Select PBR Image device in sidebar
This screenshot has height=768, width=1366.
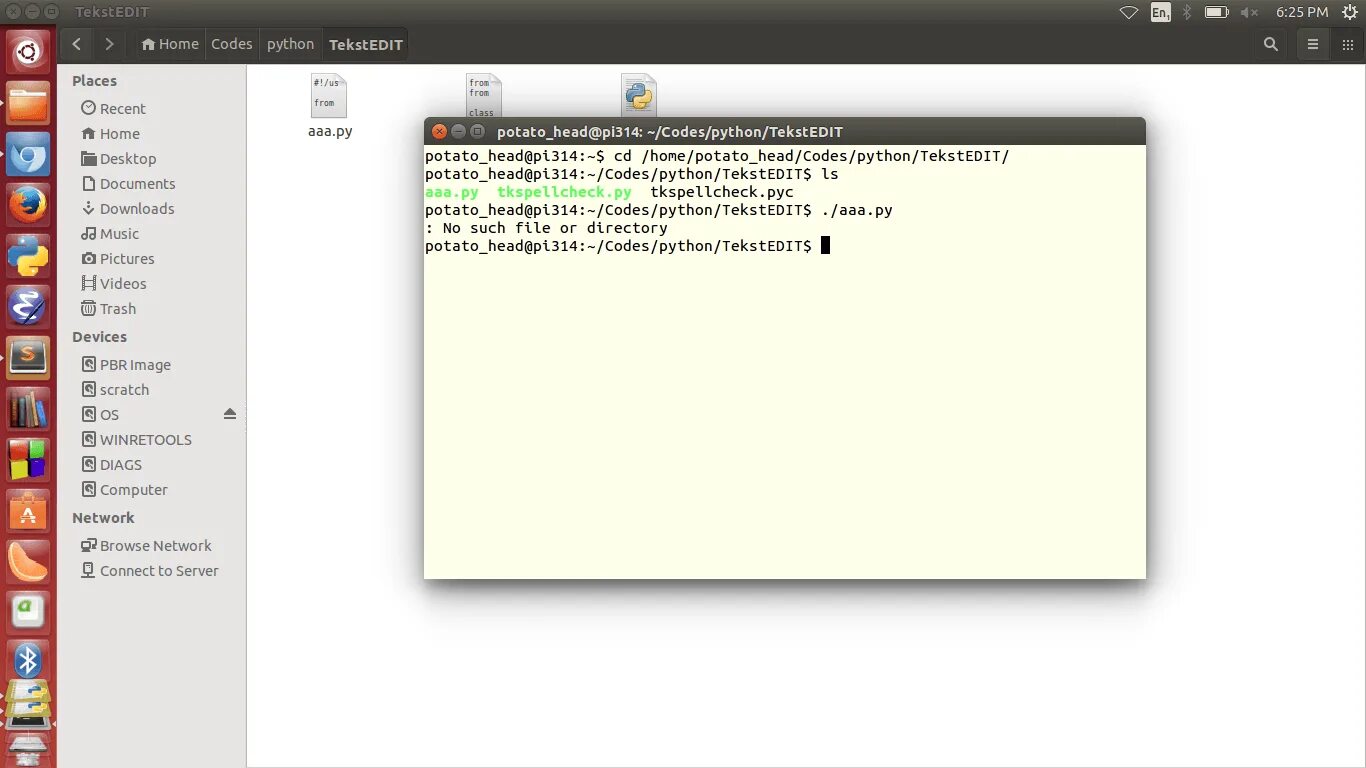point(125,365)
